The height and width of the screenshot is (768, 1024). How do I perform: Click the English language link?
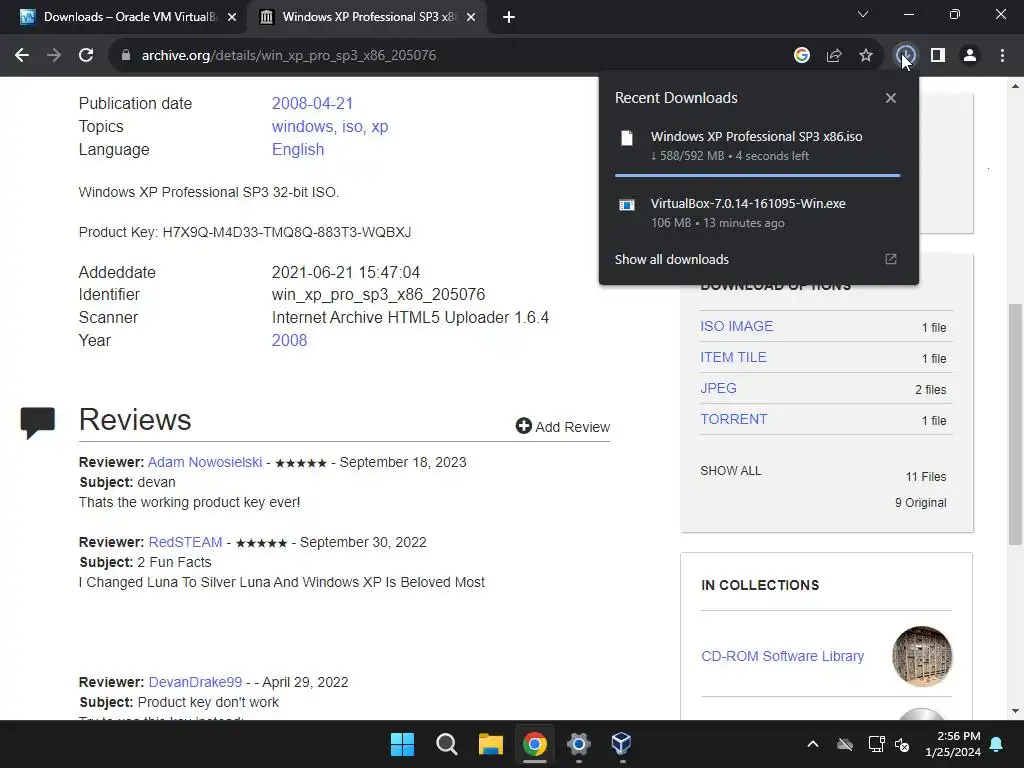point(298,150)
